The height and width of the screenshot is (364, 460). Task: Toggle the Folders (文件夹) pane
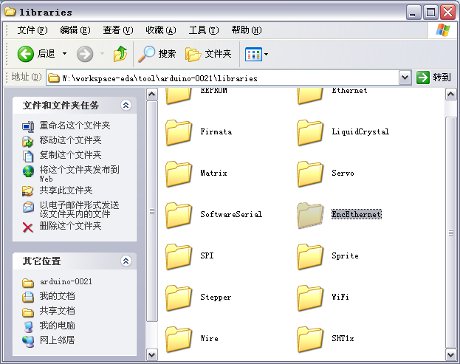208,54
